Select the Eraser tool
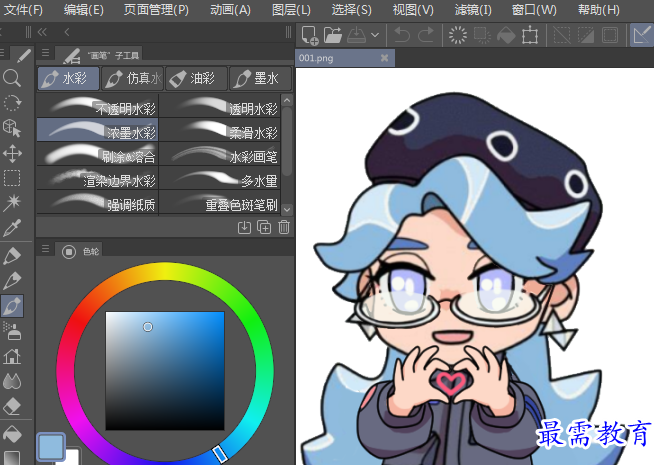 point(12,407)
